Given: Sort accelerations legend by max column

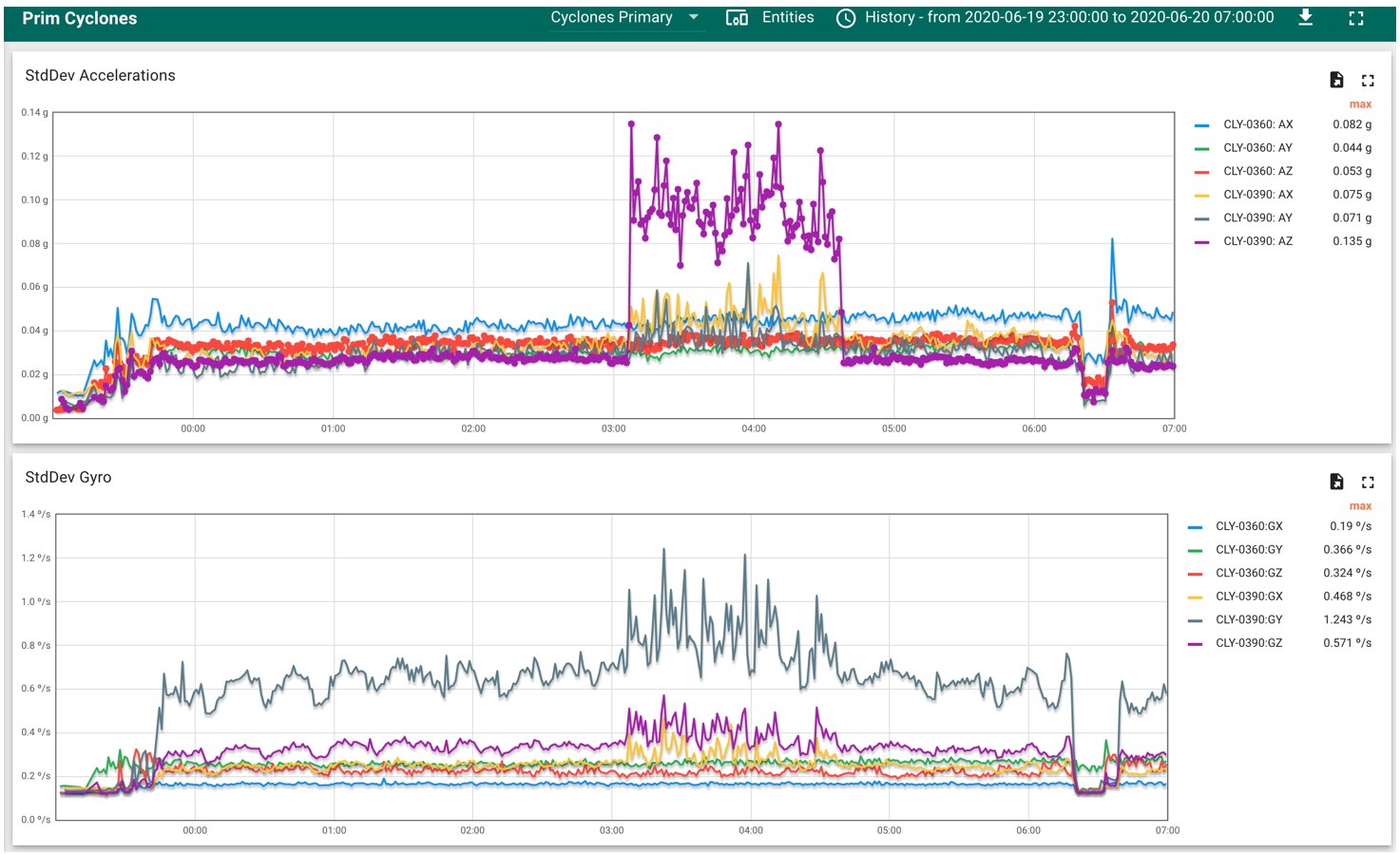Looking at the screenshot, I should [1360, 104].
